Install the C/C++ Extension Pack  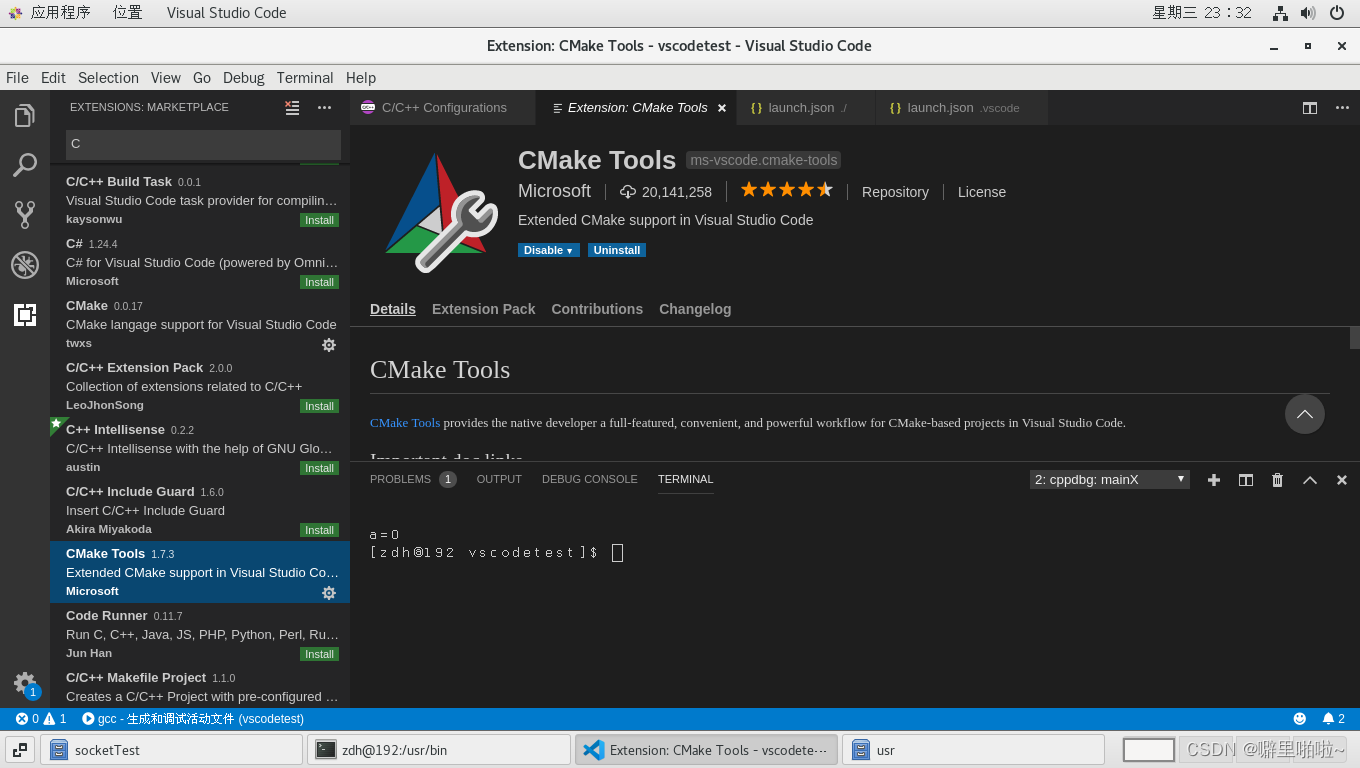[320, 406]
